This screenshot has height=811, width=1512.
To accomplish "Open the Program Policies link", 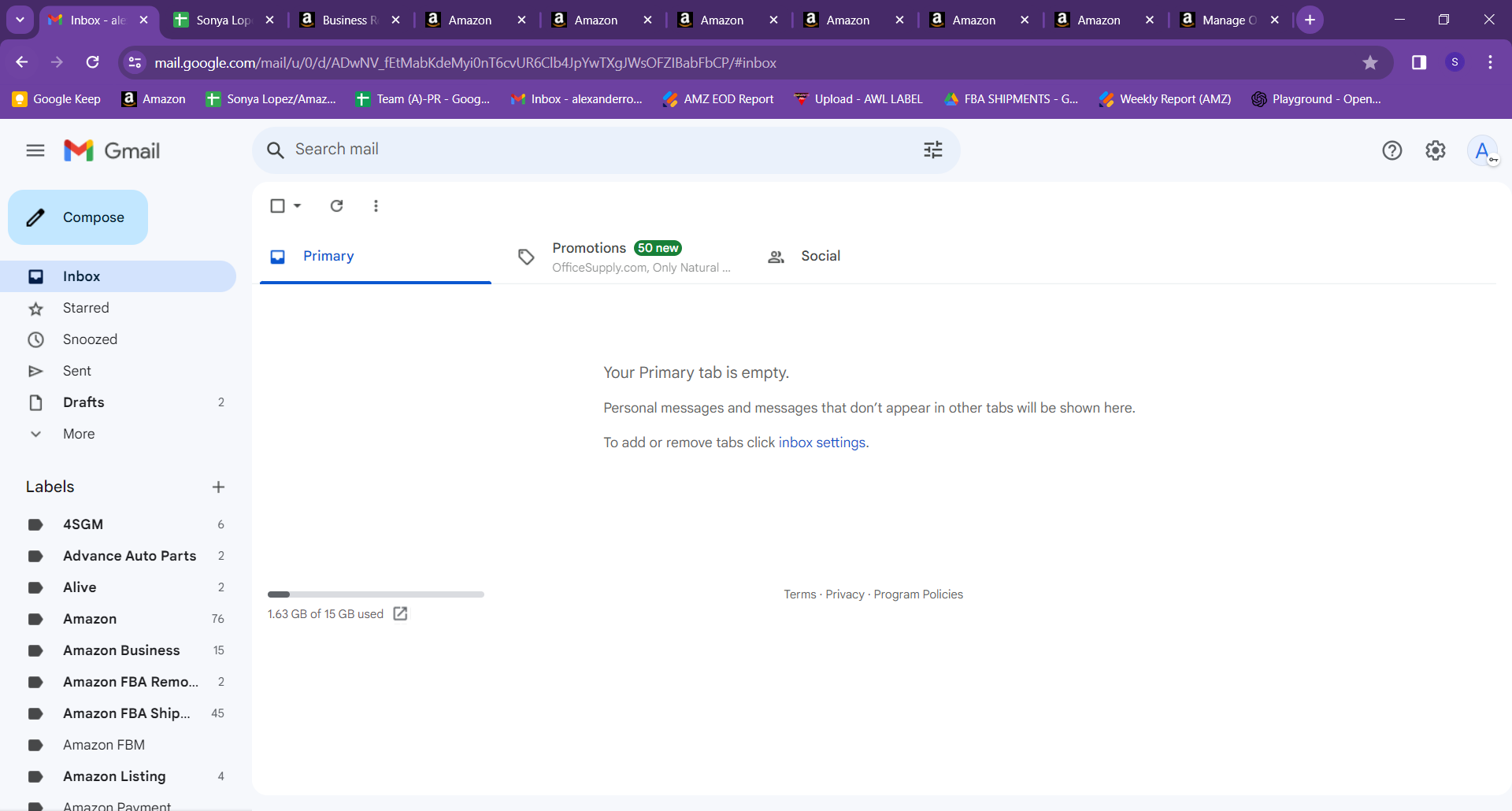I will tap(918, 594).
